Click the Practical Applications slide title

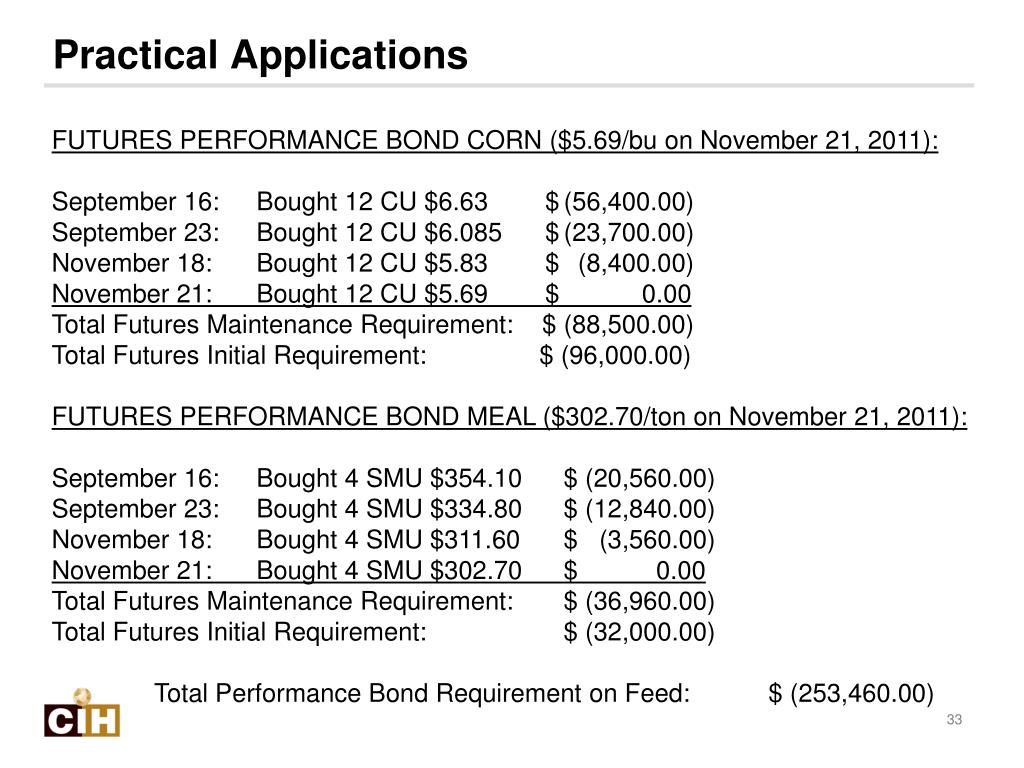[x=260, y=55]
